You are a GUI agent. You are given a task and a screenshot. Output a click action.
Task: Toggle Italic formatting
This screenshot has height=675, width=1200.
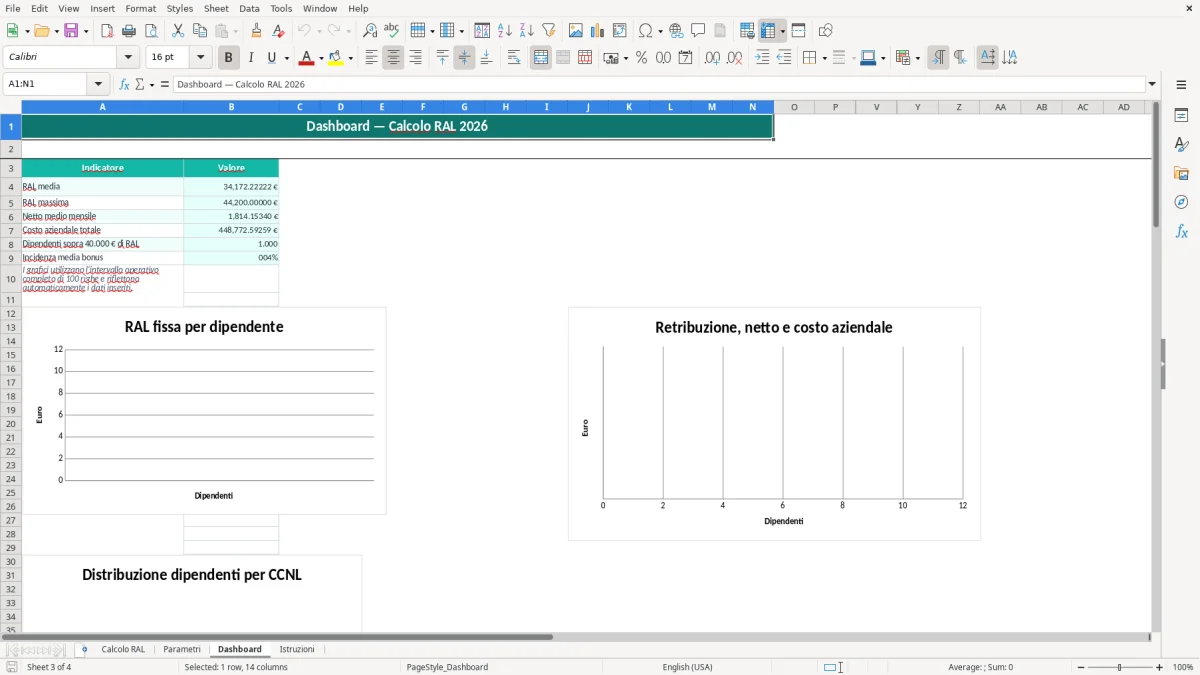(250, 58)
